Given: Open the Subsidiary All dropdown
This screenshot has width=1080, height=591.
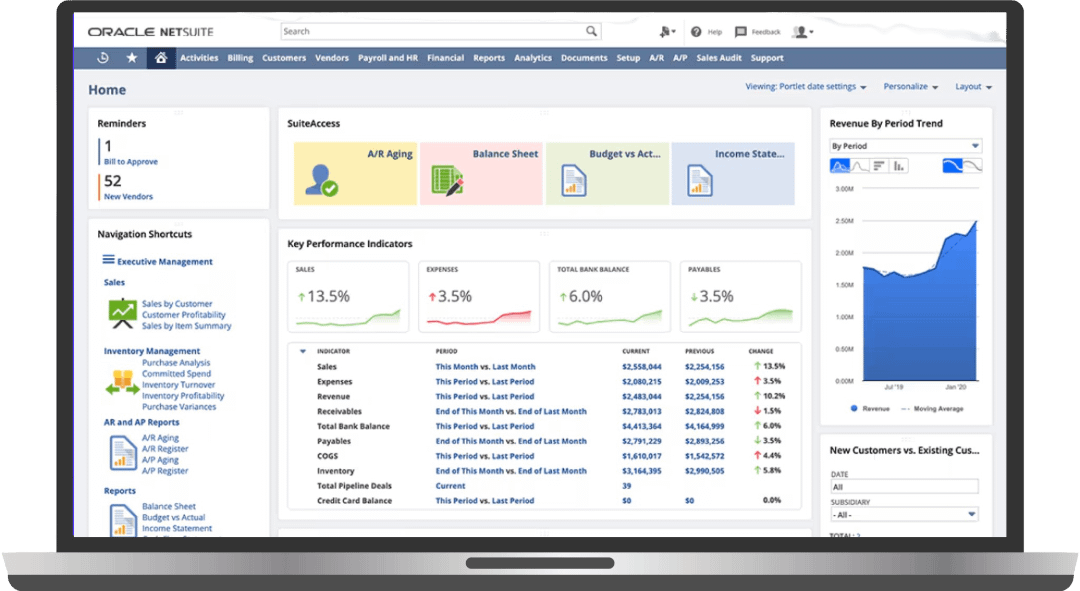Looking at the screenshot, I should point(904,515).
